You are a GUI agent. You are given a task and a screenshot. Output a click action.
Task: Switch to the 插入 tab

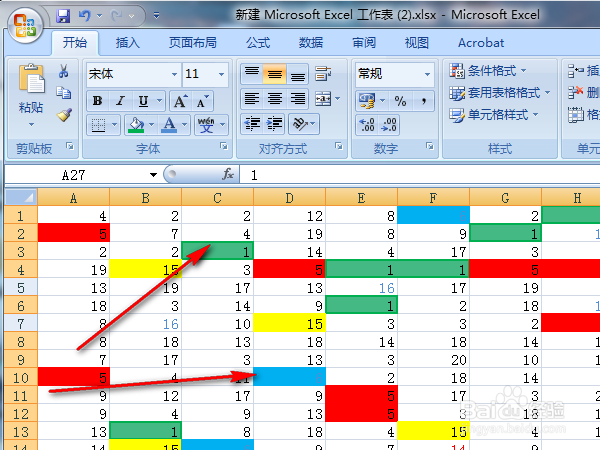click(127, 42)
